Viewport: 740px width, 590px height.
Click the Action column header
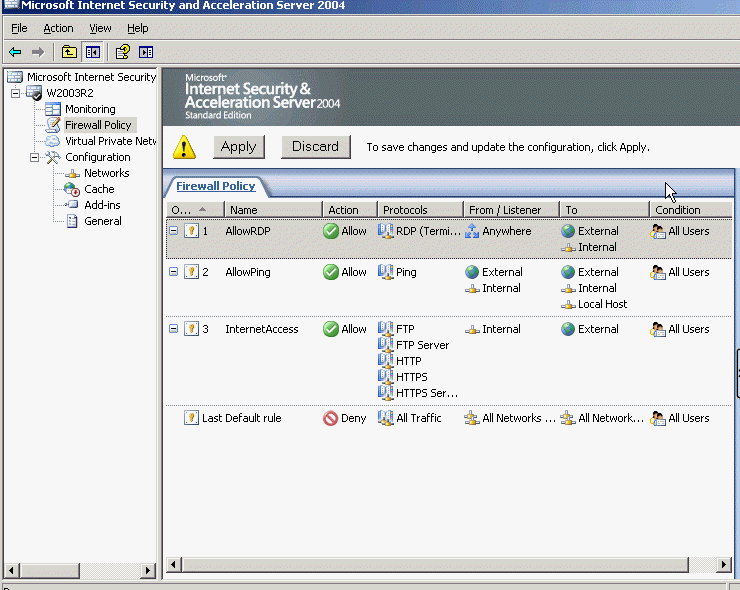350,210
